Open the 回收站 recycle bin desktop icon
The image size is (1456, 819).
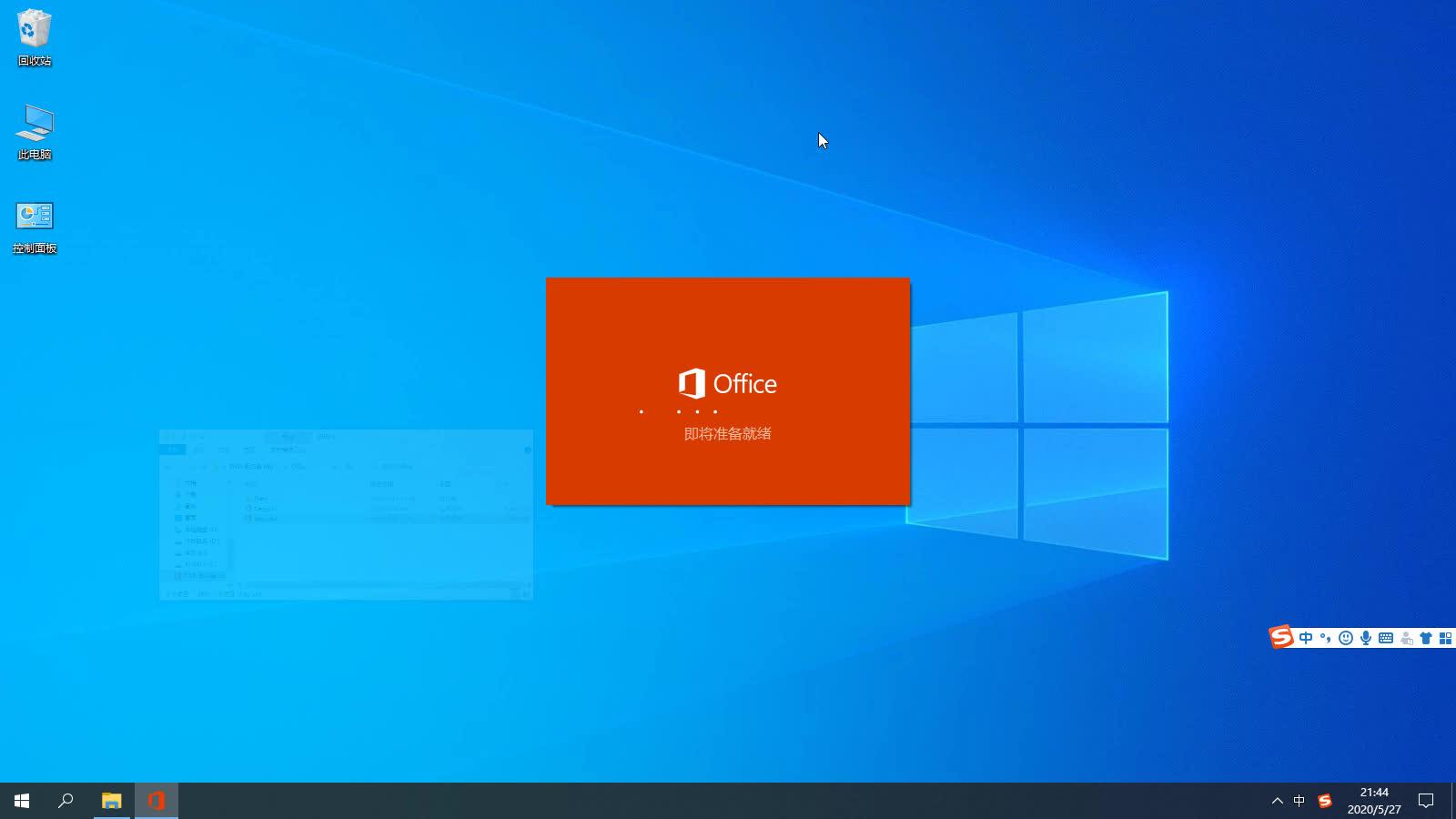[x=35, y=38]
